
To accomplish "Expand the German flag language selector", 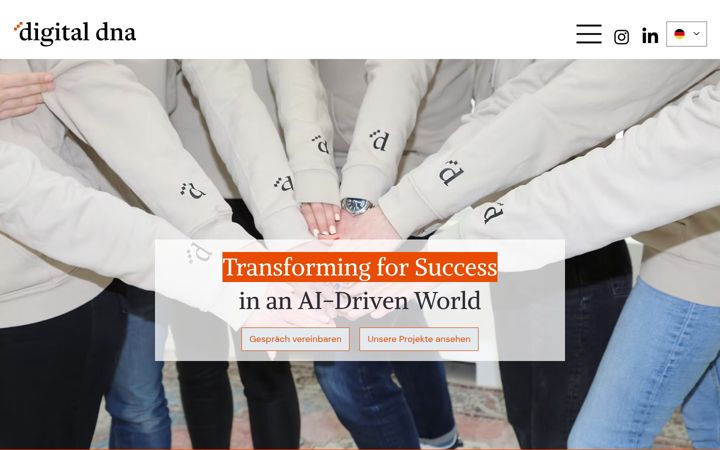I will tap(686, 34).
